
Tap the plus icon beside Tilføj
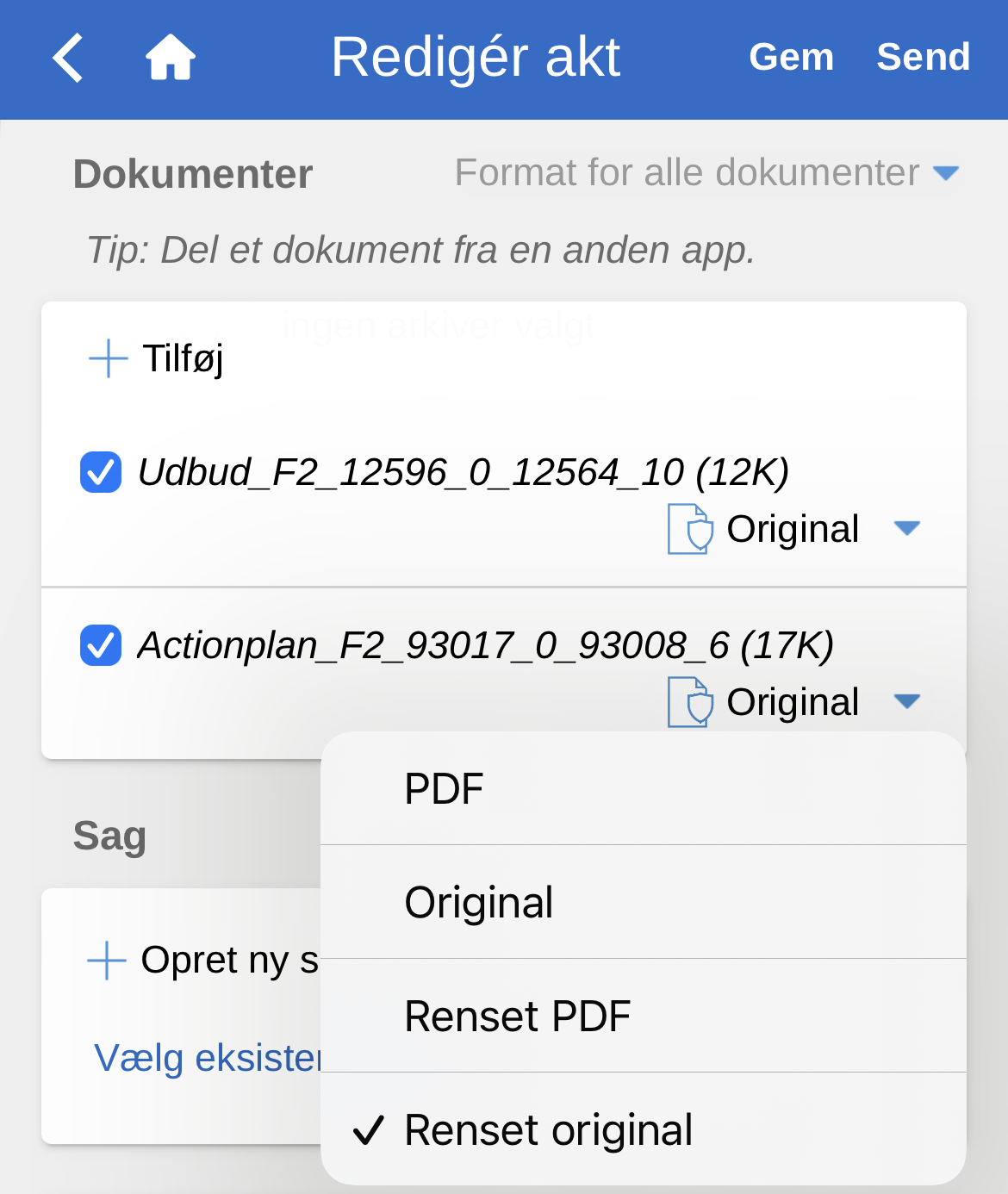[x=109, y=358]
